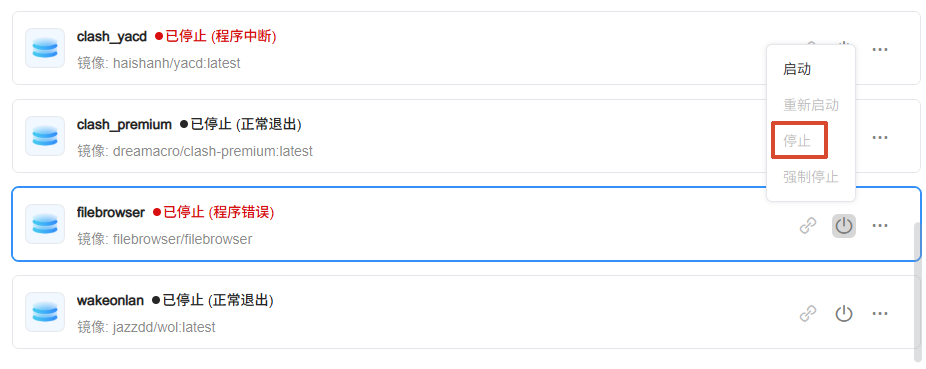Select the filebrowser container stack icon
926x369 pixels.
coord(45,224)
